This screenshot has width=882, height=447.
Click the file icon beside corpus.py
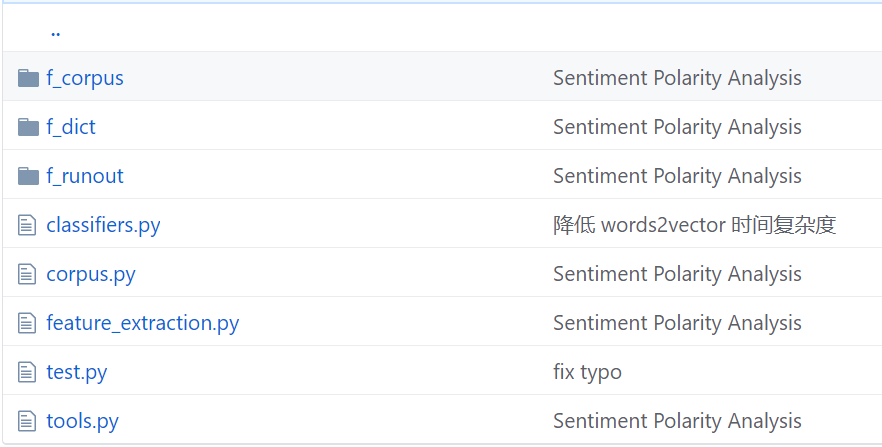pyautogui.click(x=27, y=274)
